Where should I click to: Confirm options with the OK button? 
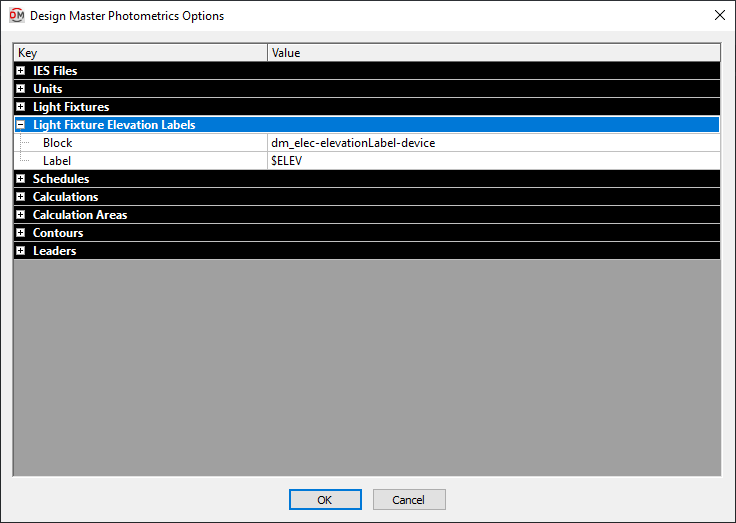[325, 500]
